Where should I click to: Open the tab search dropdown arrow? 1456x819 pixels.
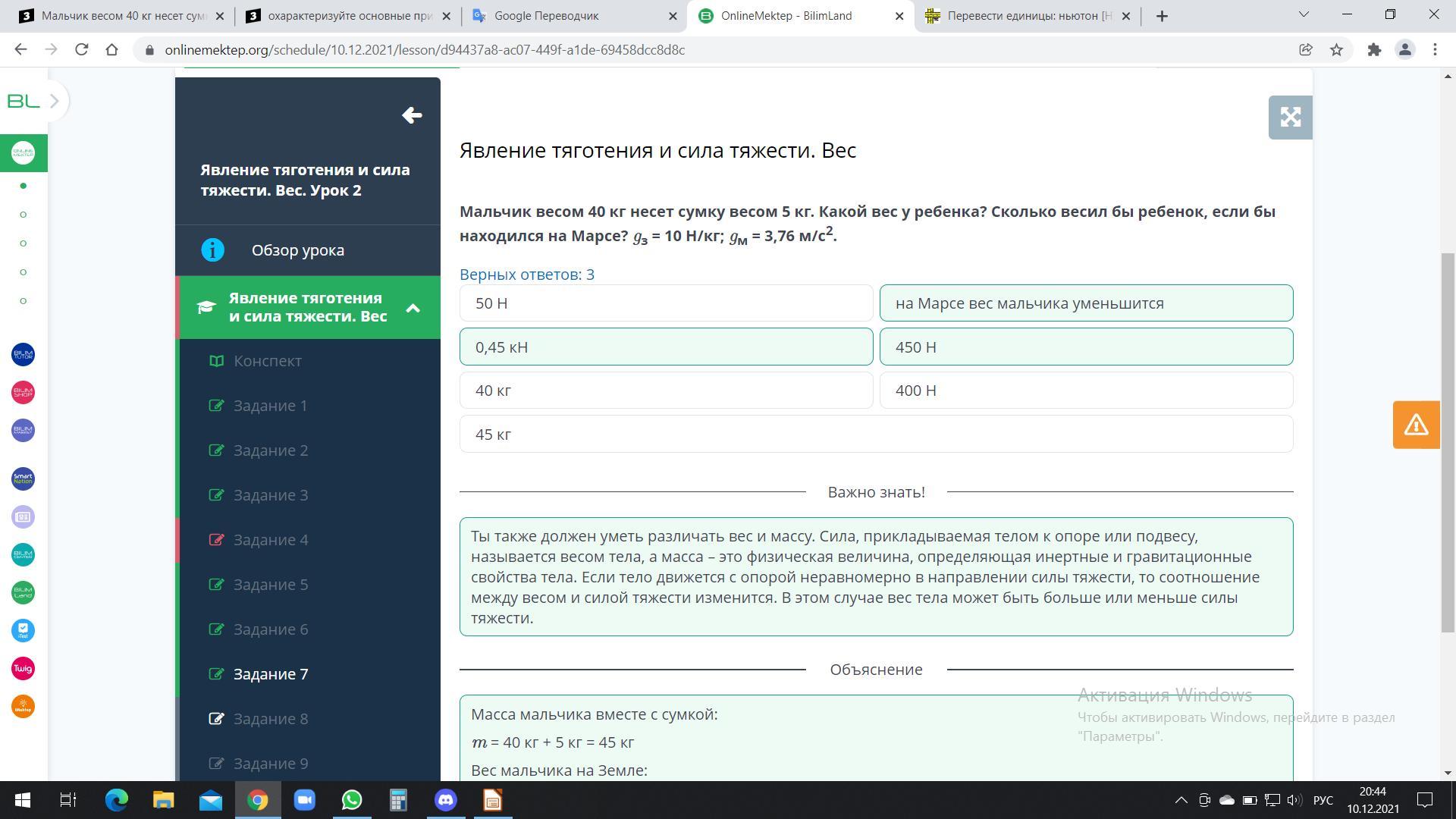point(1304,14)
